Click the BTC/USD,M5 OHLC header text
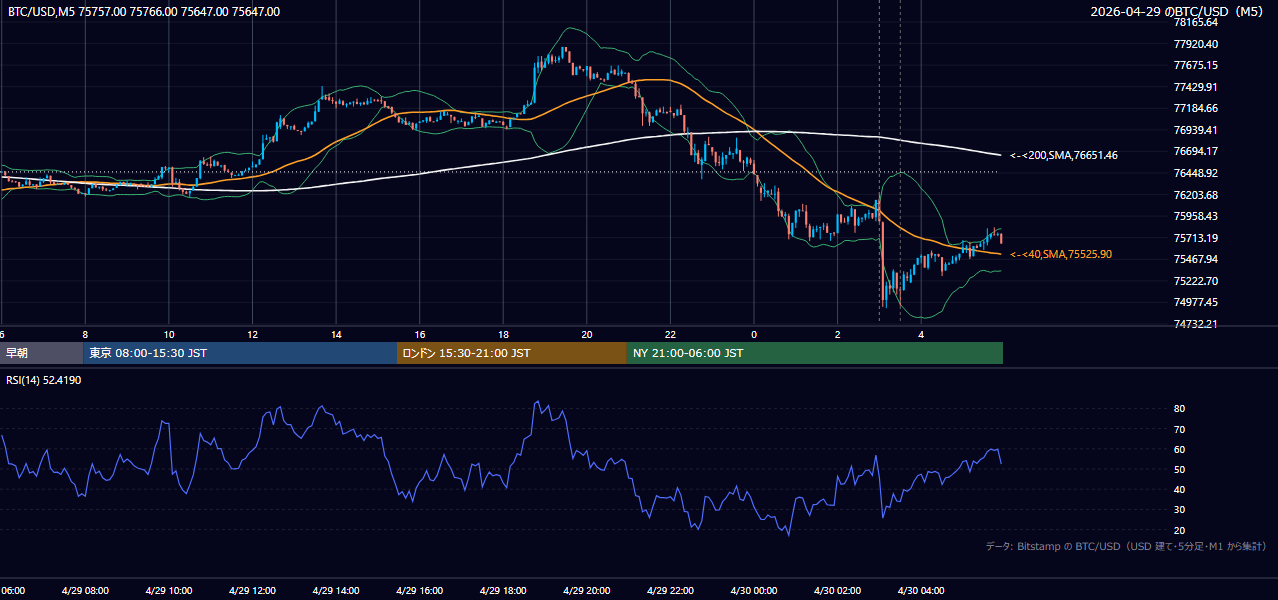Viewport: 1278px width, 600px height. pyautogui.click(x=144, y=12)
